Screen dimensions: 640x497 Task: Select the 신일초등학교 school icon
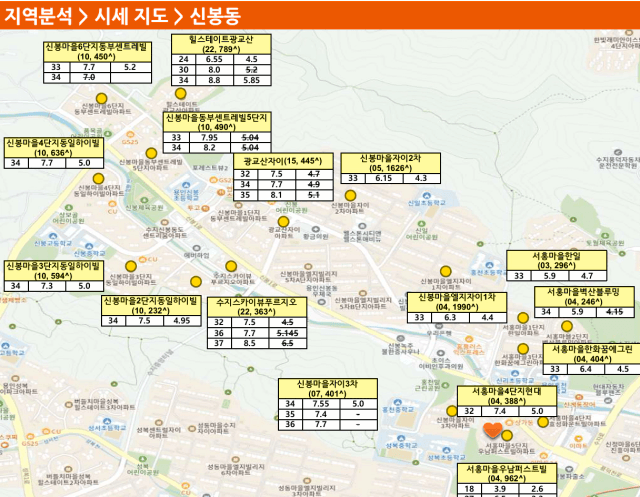[x=427, y=196]
